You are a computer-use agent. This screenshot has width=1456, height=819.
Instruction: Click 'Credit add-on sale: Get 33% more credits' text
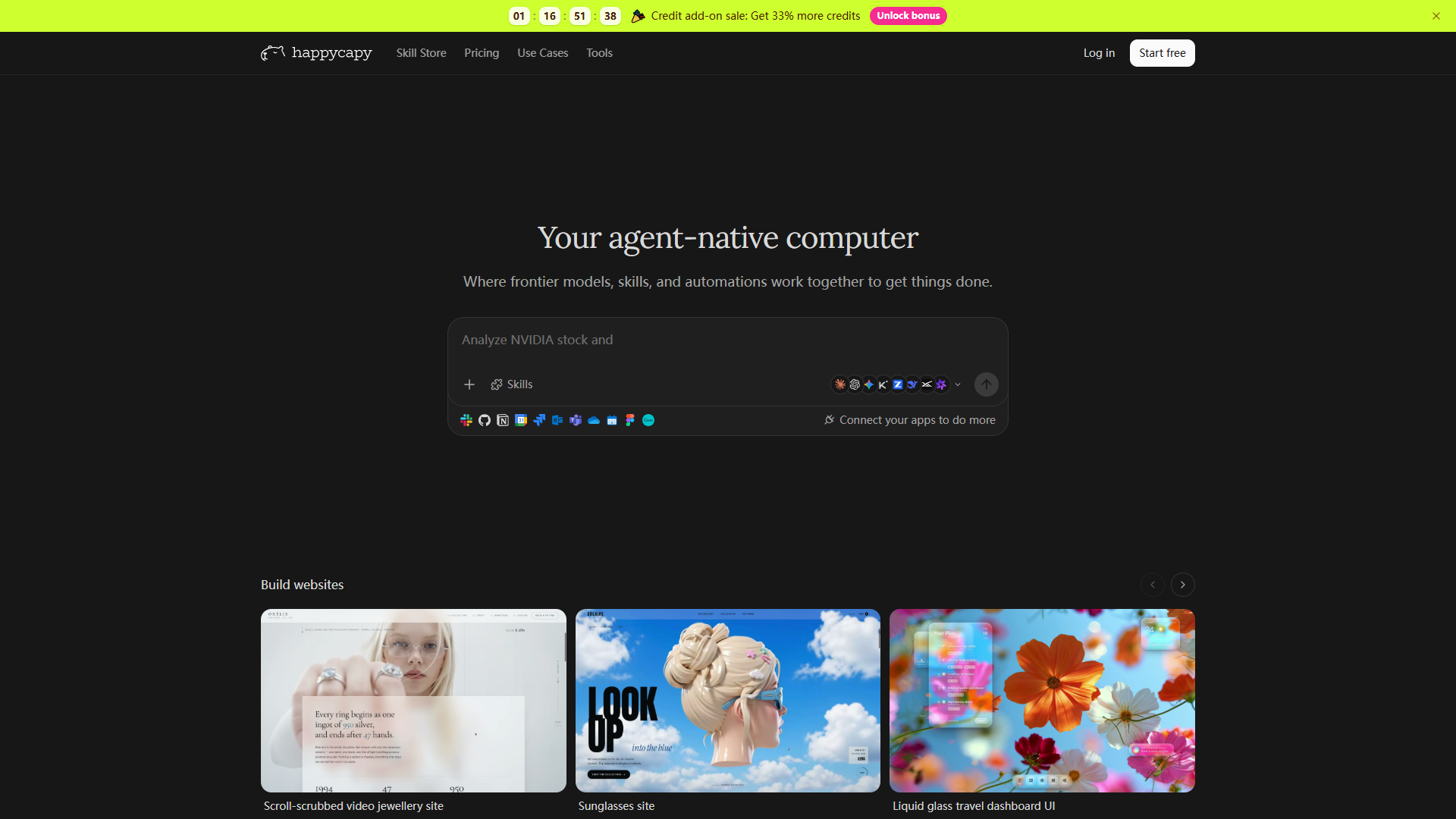755,16
